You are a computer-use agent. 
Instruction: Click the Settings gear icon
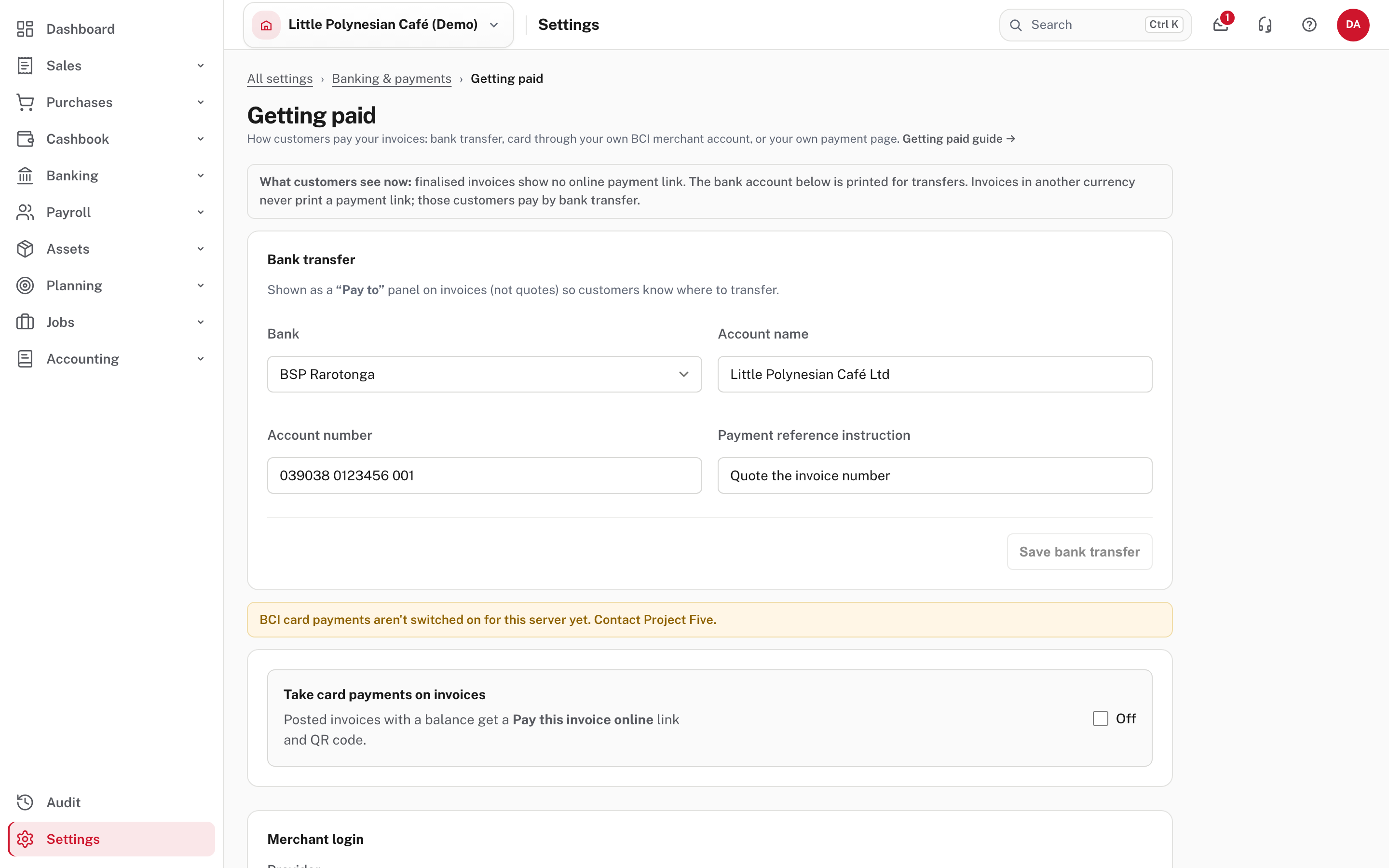tap(25, 839)
